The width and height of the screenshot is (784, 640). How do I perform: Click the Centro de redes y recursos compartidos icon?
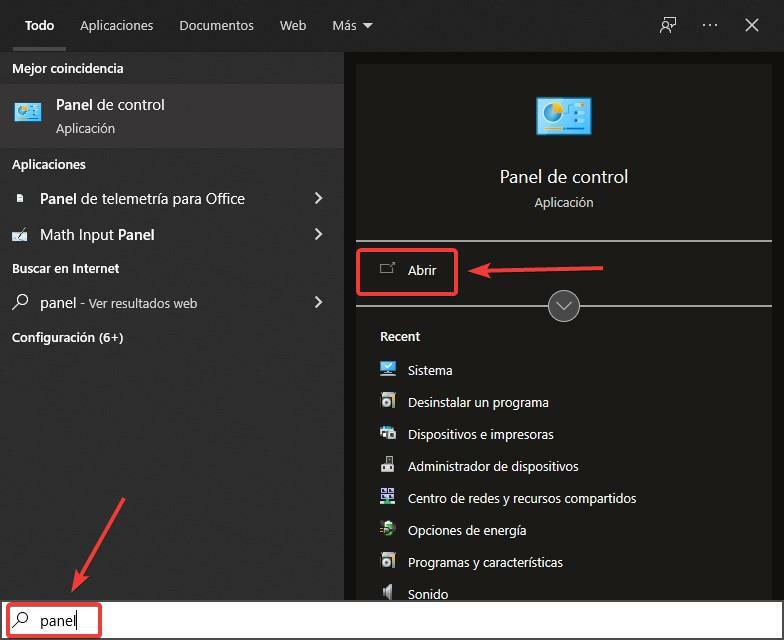coord(388,496)
